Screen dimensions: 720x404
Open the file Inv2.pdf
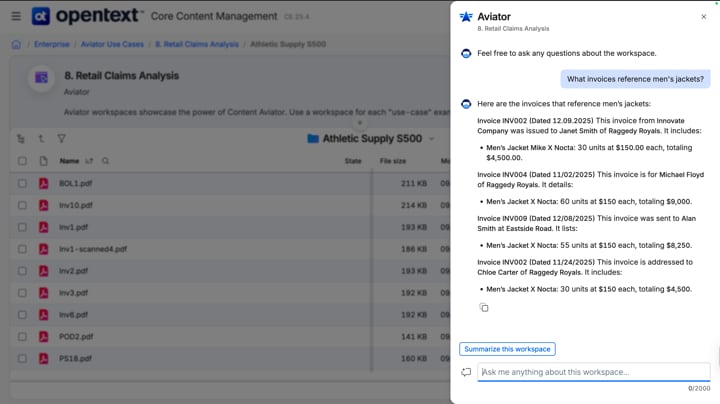coord(73,271)
